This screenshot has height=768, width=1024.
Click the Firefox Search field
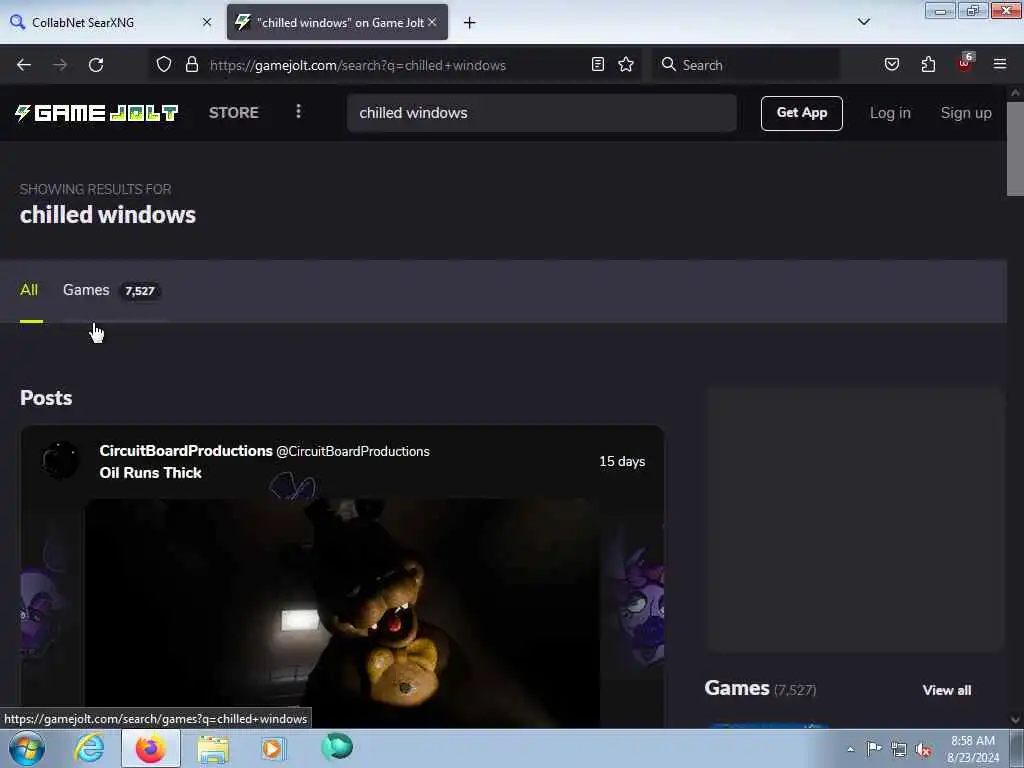746,65
